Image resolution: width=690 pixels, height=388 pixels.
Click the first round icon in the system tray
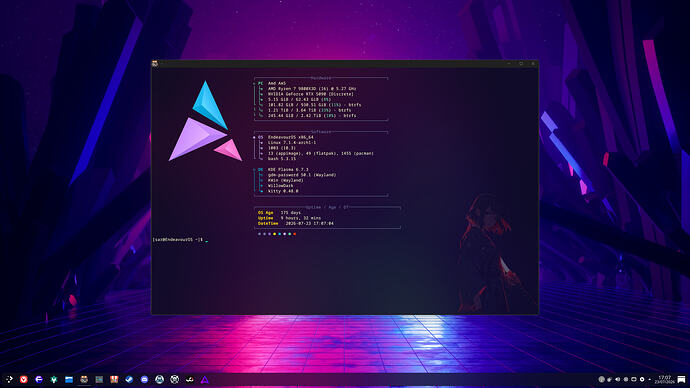pyautogui.click(x=602, y=379)
